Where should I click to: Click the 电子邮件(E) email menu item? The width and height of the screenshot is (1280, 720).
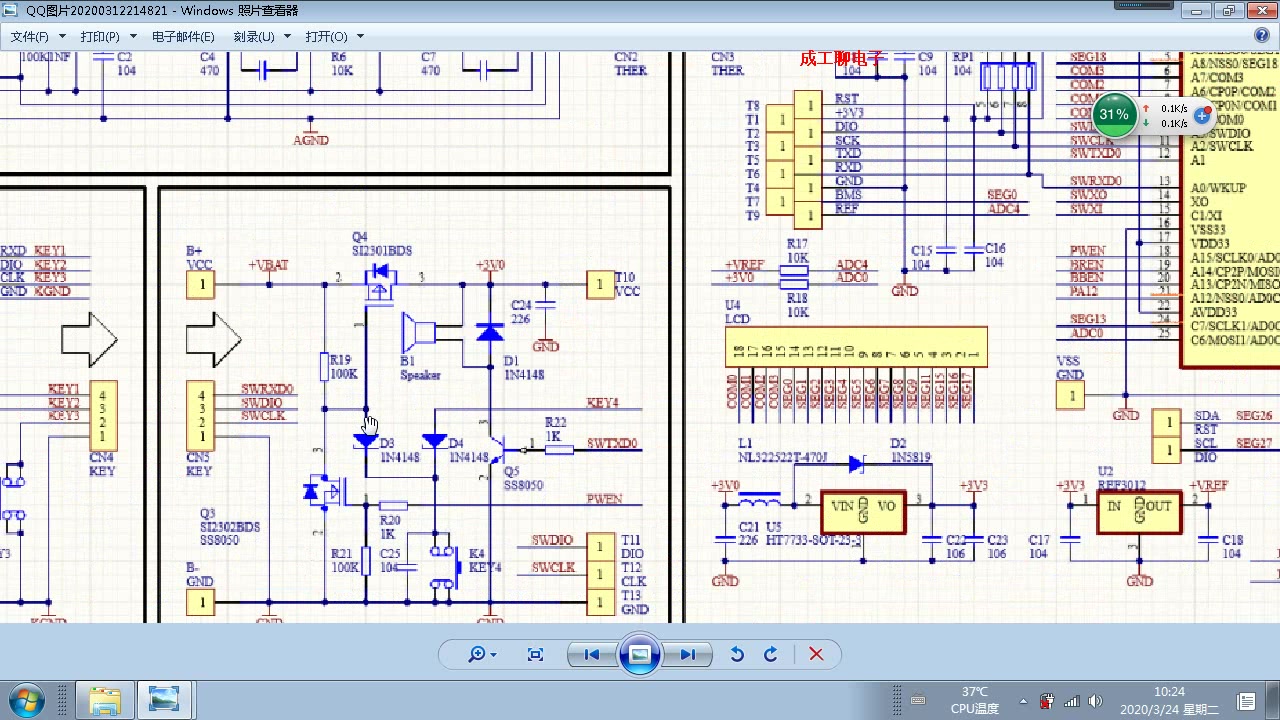point(183,36)
